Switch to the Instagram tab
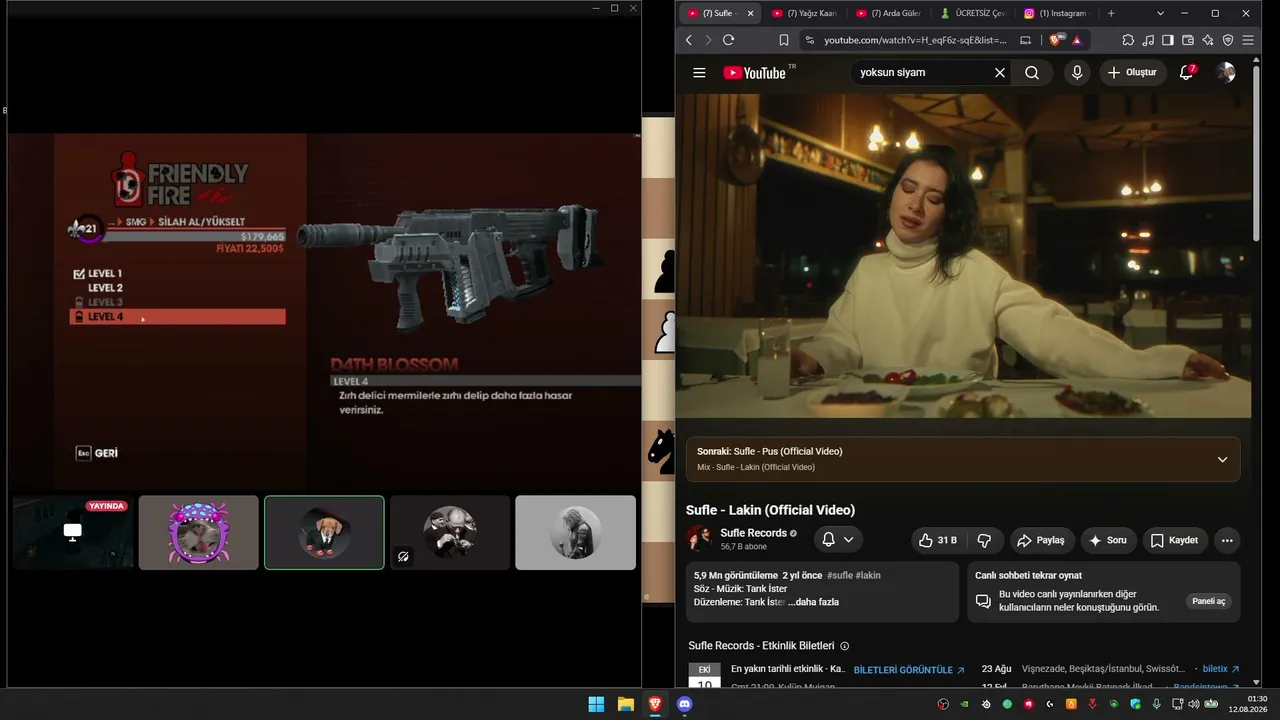 (1056, 13)
